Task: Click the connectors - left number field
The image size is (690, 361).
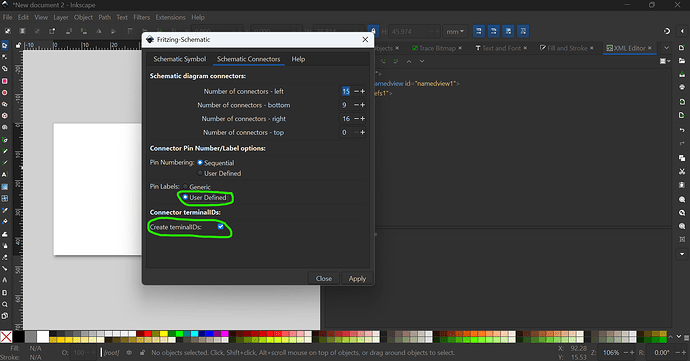Action: tap(346, 91)
